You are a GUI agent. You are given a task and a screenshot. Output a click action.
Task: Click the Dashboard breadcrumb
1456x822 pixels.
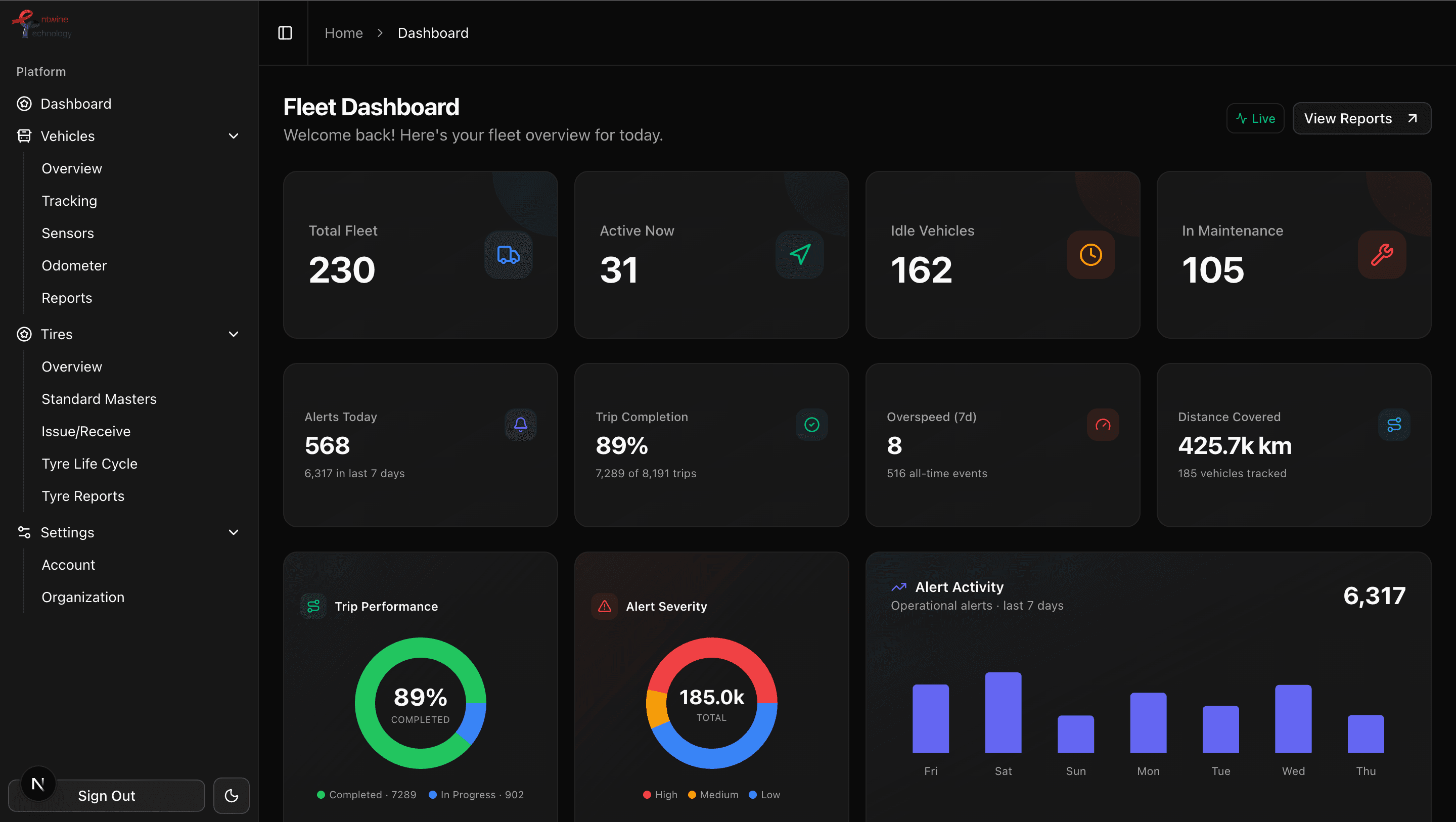tap(433, 33)
